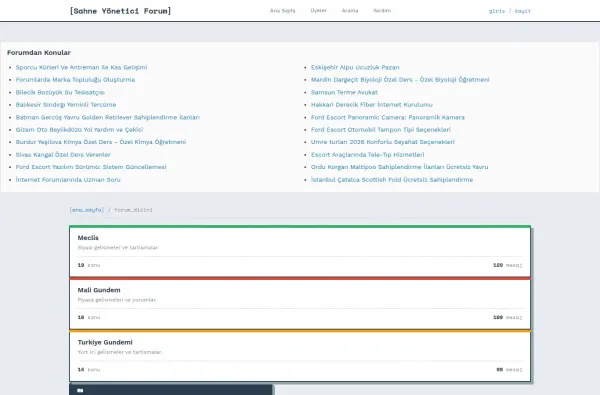
Task: Open topic Sporcu Kürleri Ve Antreman İle Kas Gelişimi
Action: (x=81, y=67)
